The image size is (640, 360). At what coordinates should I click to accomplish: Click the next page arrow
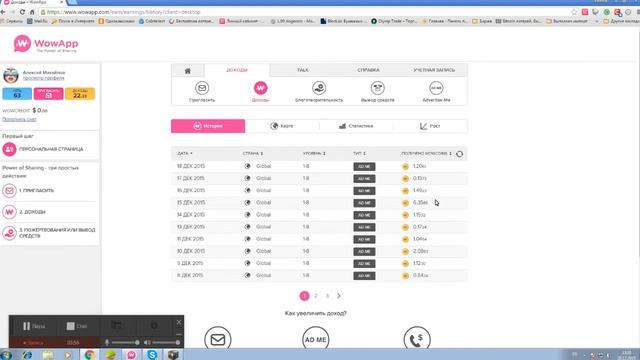tap(338, 296)
